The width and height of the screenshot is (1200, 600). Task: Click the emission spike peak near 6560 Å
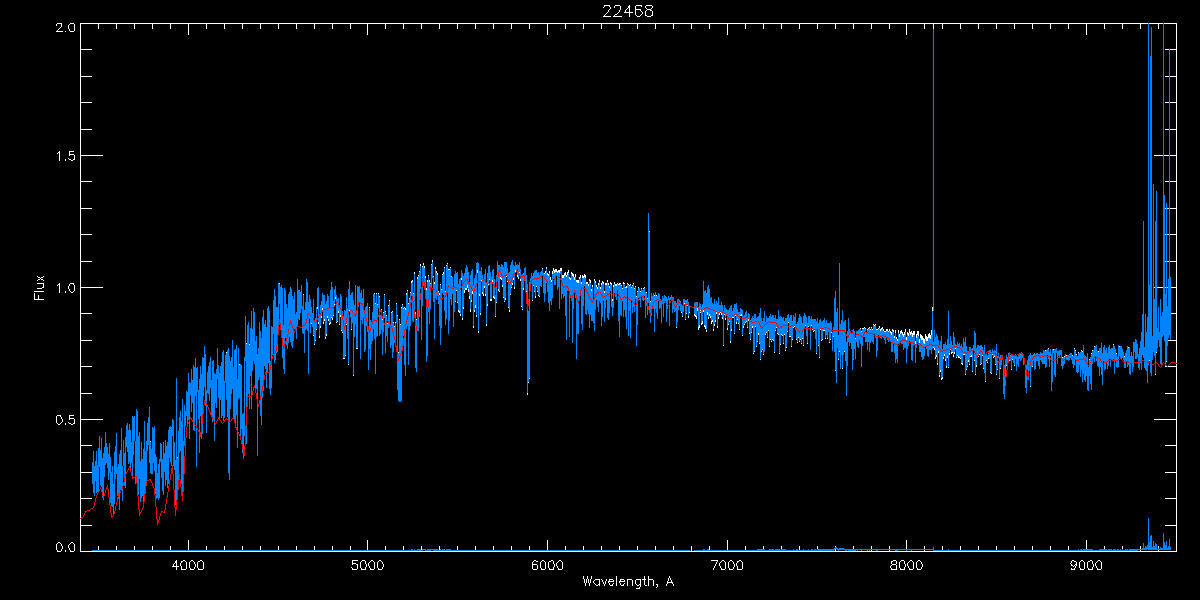coord(648,215)
